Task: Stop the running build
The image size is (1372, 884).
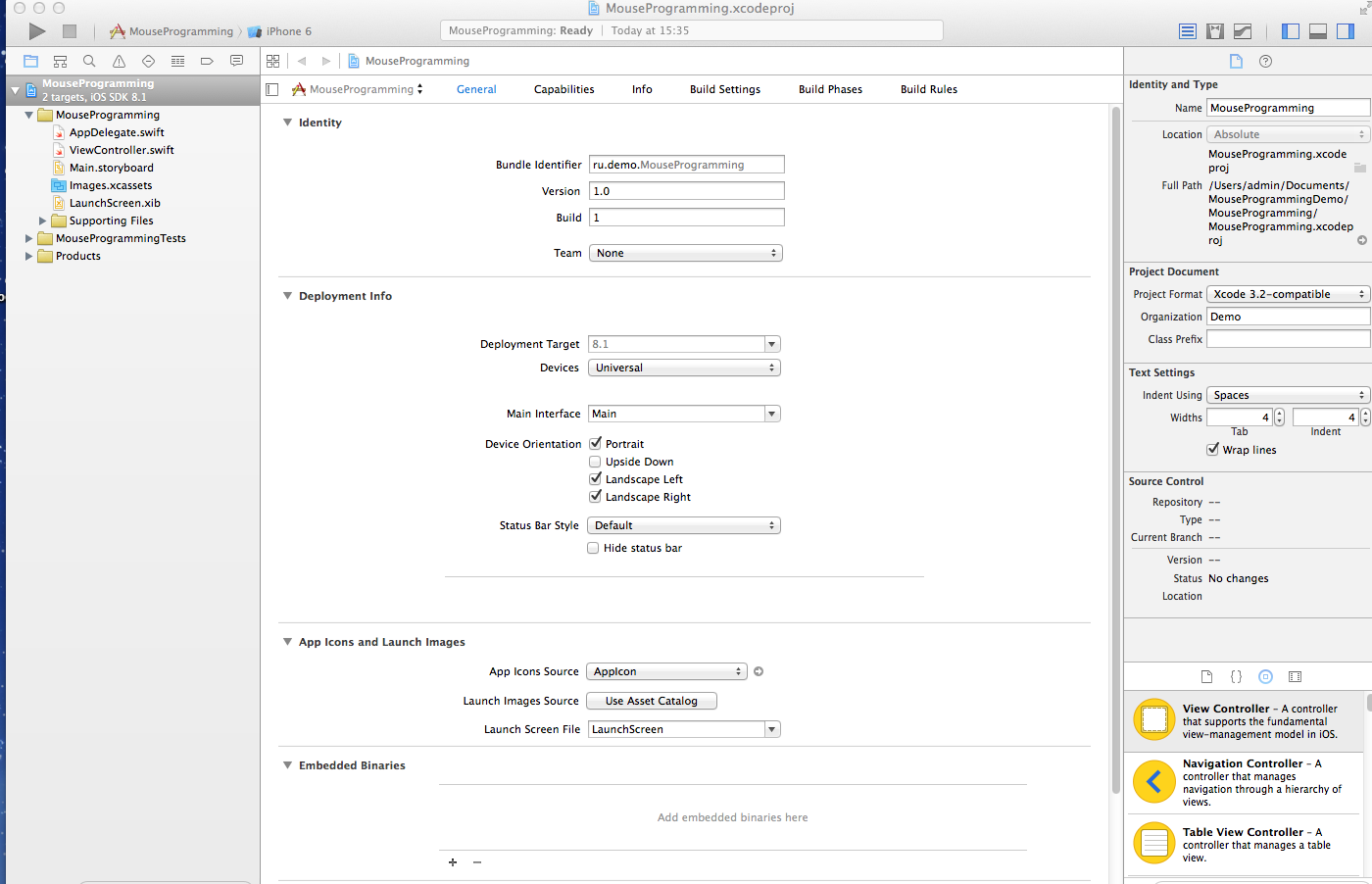Action: click(x=70, y=31)
